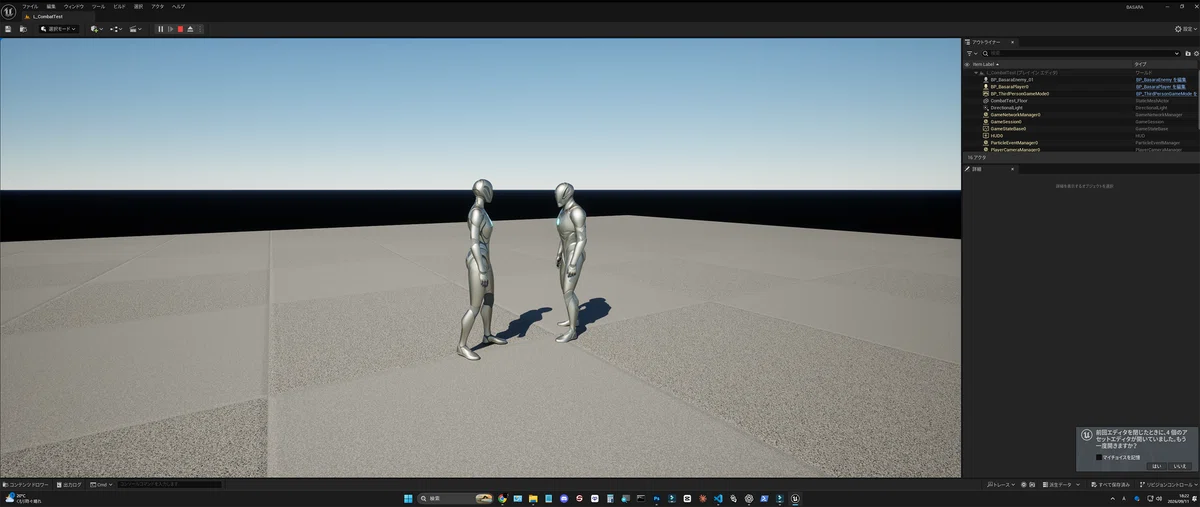Open the ファイル menu

[30, 6]
